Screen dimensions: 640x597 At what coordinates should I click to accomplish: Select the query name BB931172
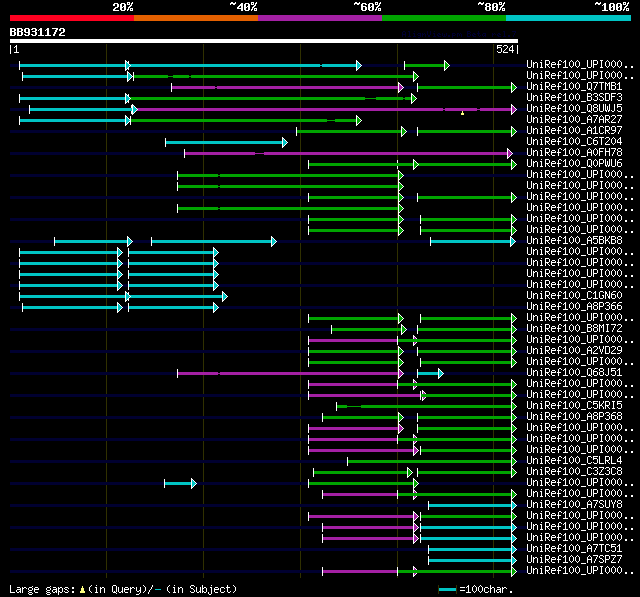tap(38, 32)
